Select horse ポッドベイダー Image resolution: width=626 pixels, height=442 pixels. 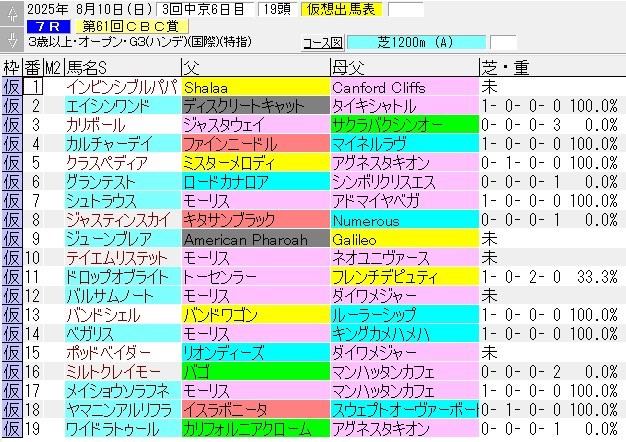pos(123,353)
